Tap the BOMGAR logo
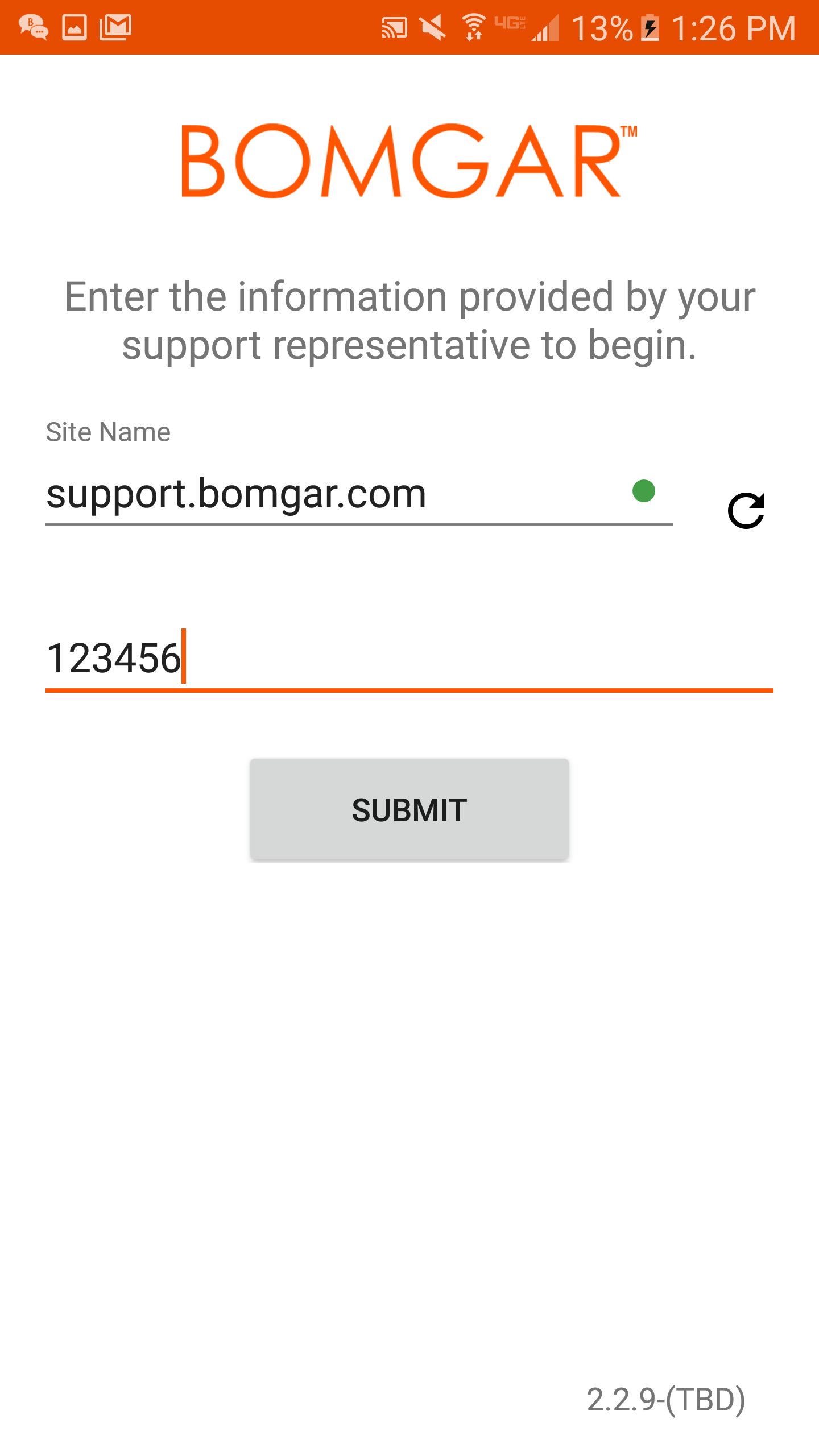The width and height of the screenshot is (819, 1456). click(x=409, y=161)
